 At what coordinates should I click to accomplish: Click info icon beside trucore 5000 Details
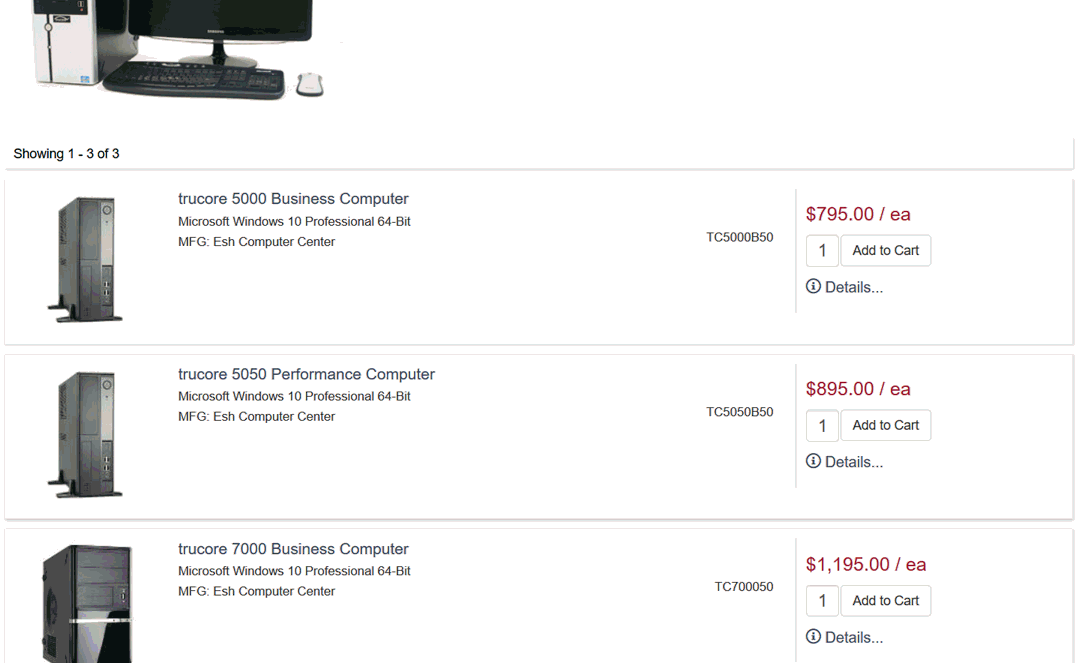(x=813, y=287)
